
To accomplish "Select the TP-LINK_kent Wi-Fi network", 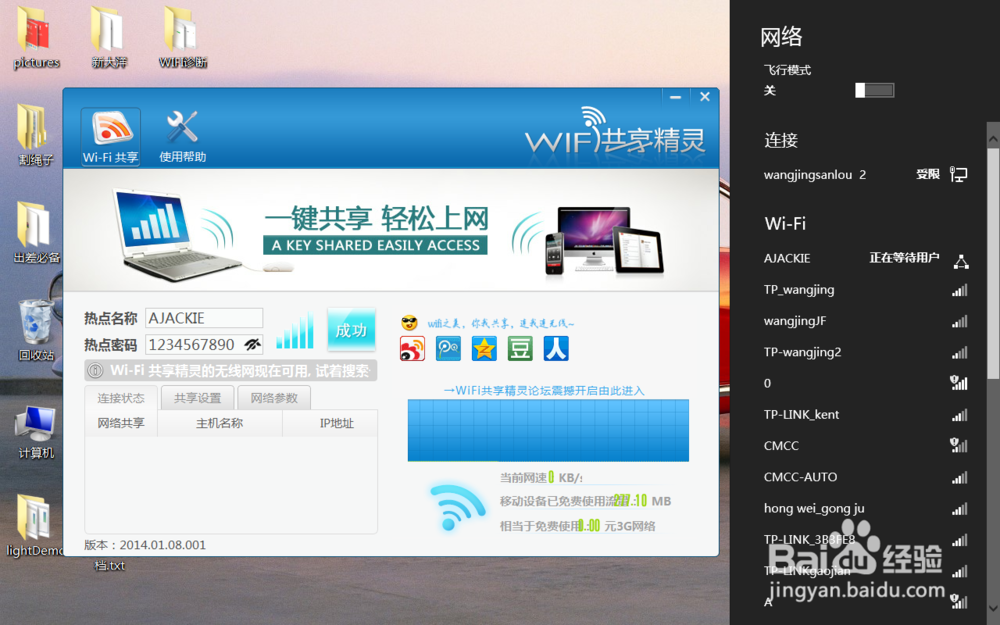I will 865,415.
